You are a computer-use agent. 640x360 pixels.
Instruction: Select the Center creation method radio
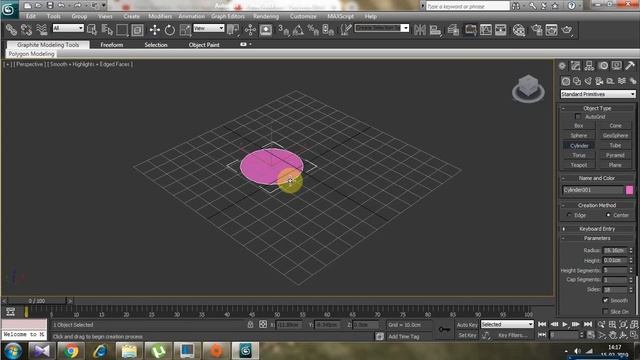(608, 215)
